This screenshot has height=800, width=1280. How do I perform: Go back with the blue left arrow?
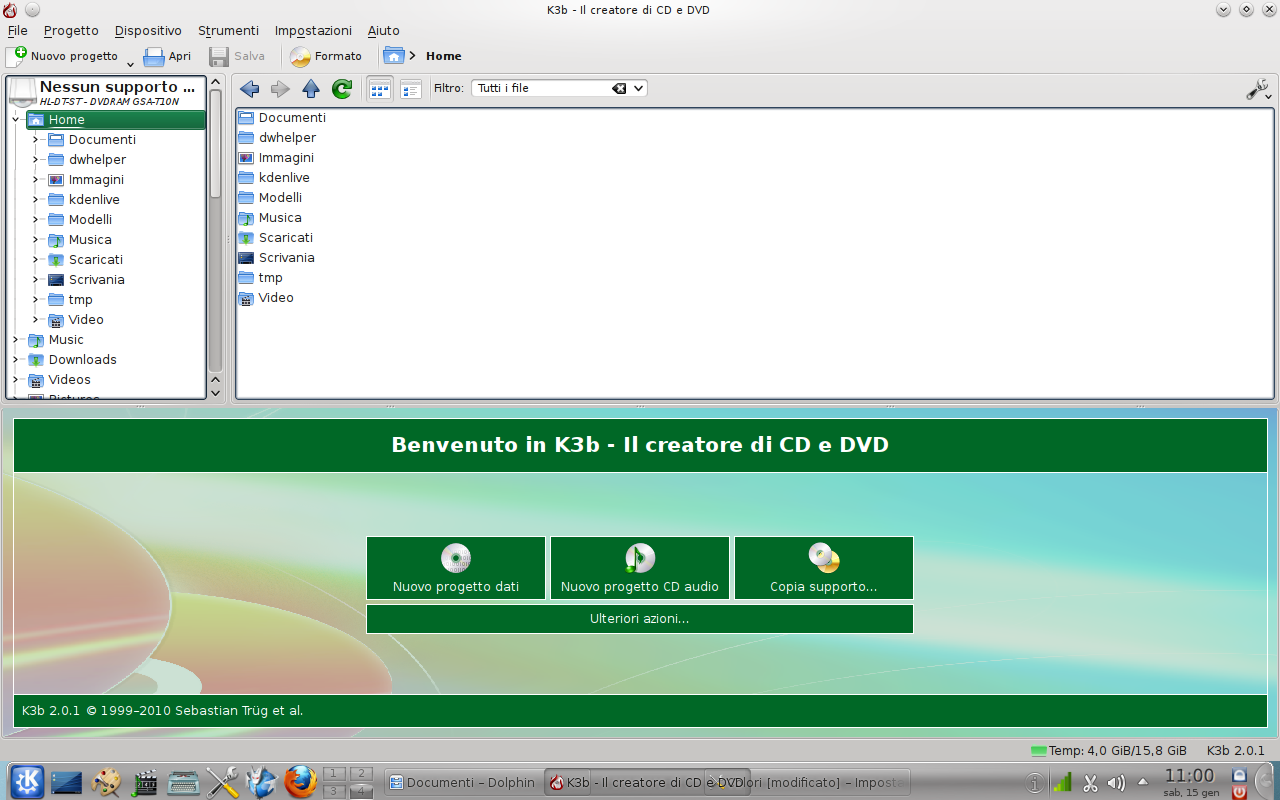pos(250,89)
